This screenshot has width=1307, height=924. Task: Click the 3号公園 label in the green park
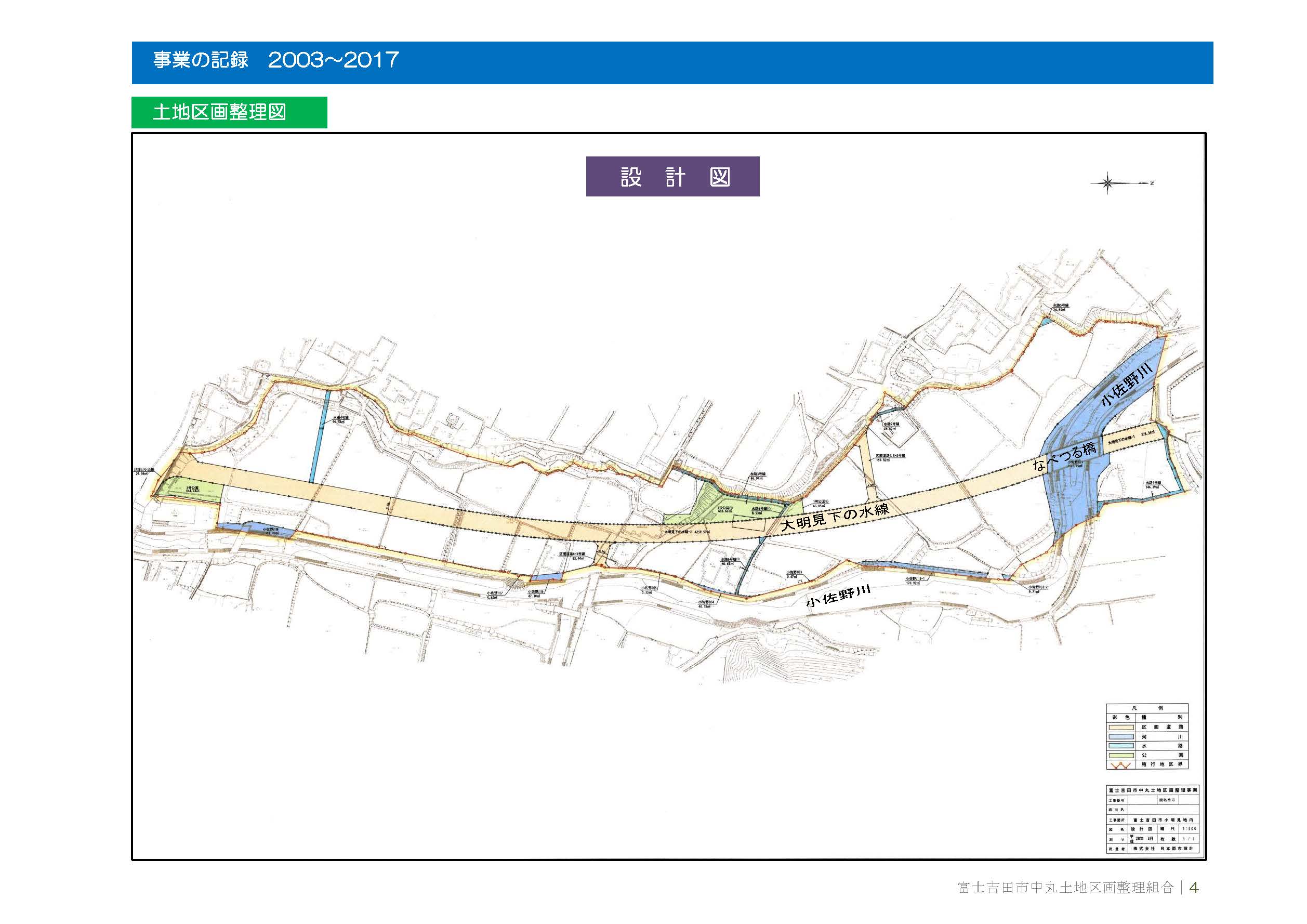click(x=193, y=490)
